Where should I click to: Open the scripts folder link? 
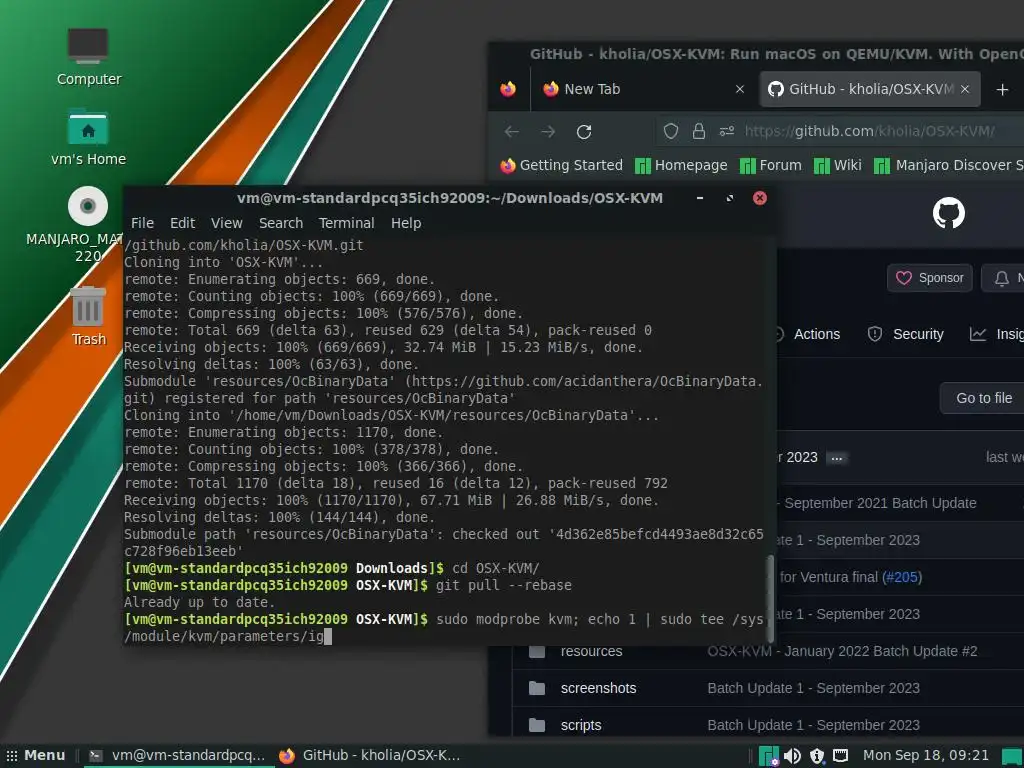581,726
